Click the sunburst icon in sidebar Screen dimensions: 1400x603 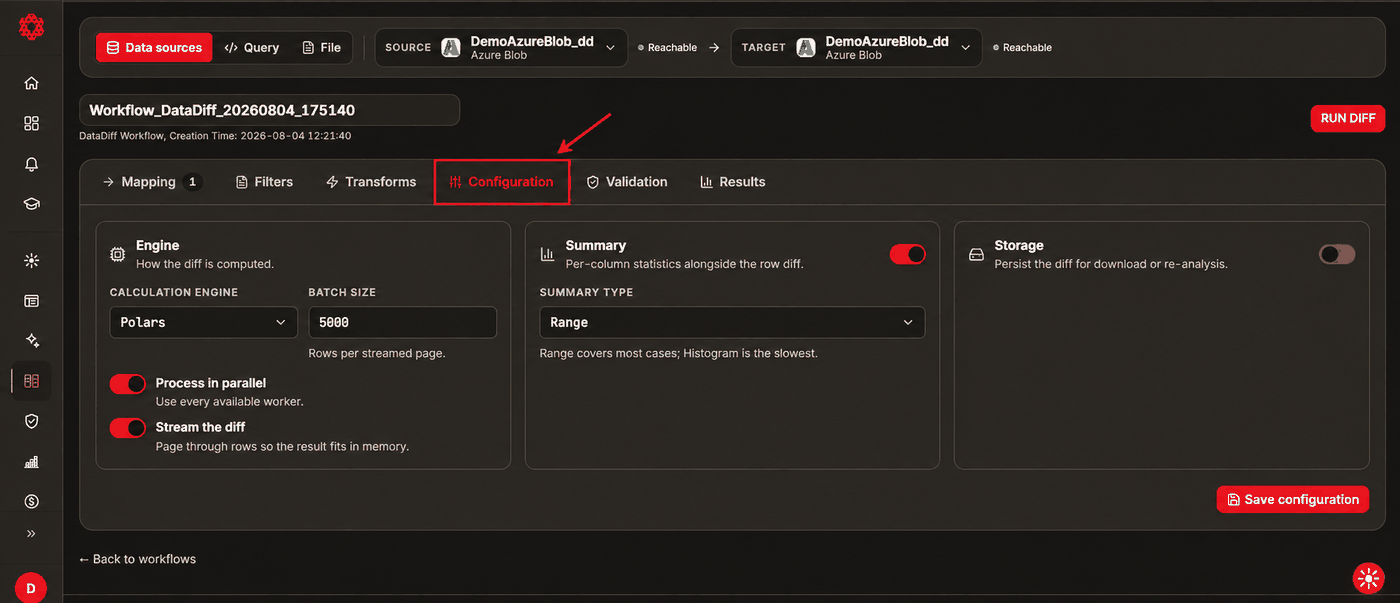tap(31, 261)
